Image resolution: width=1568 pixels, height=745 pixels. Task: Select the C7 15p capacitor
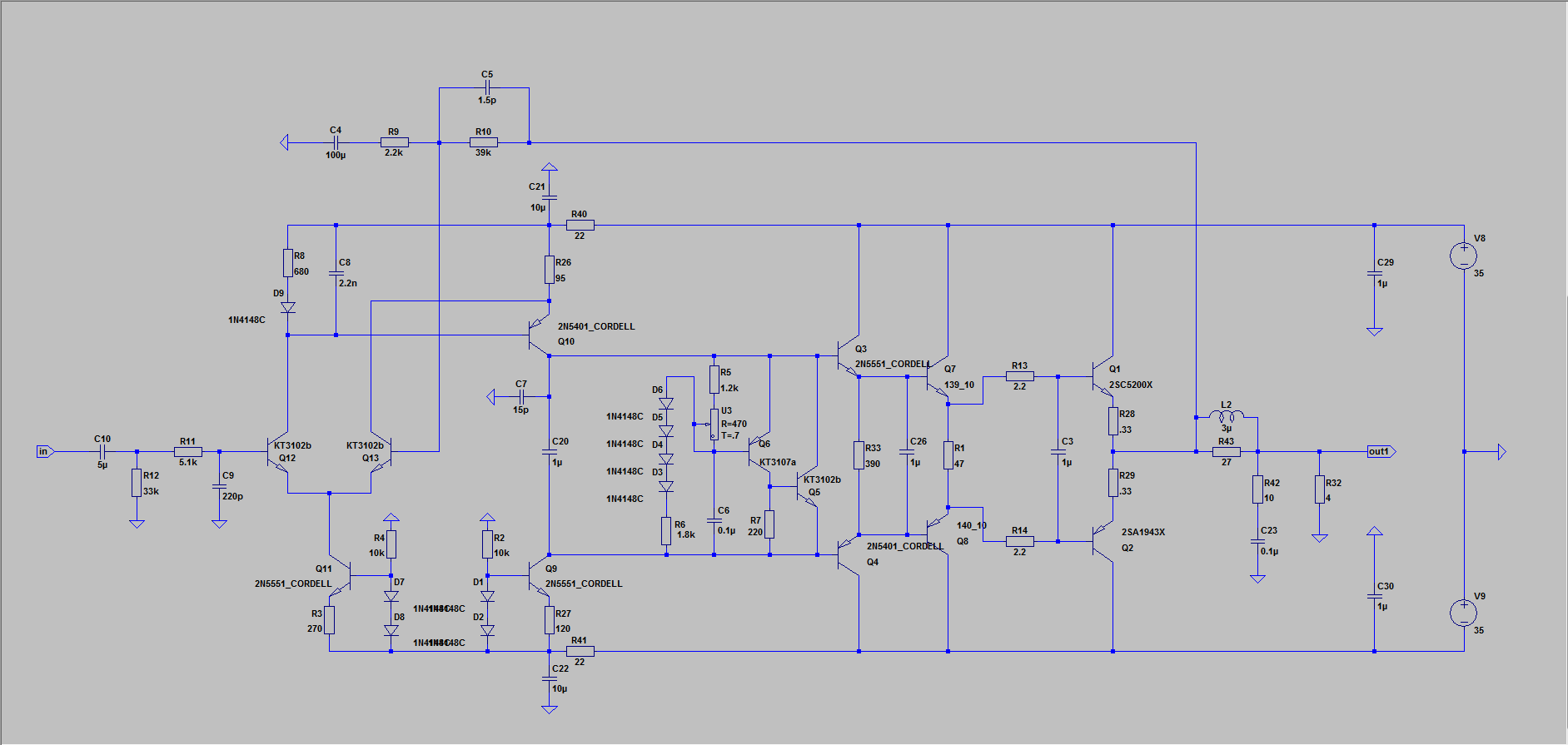point(520,397)
